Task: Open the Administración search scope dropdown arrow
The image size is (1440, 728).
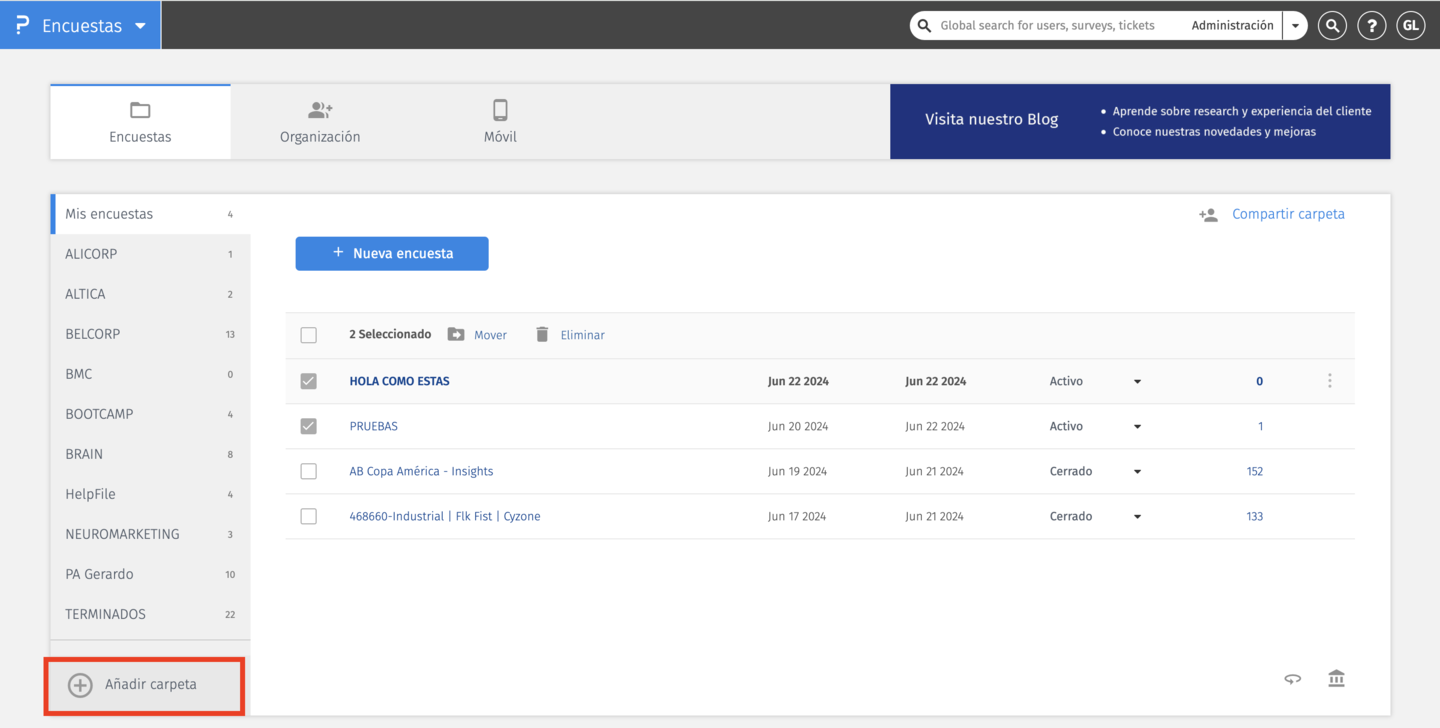Action: point(1295,26)
